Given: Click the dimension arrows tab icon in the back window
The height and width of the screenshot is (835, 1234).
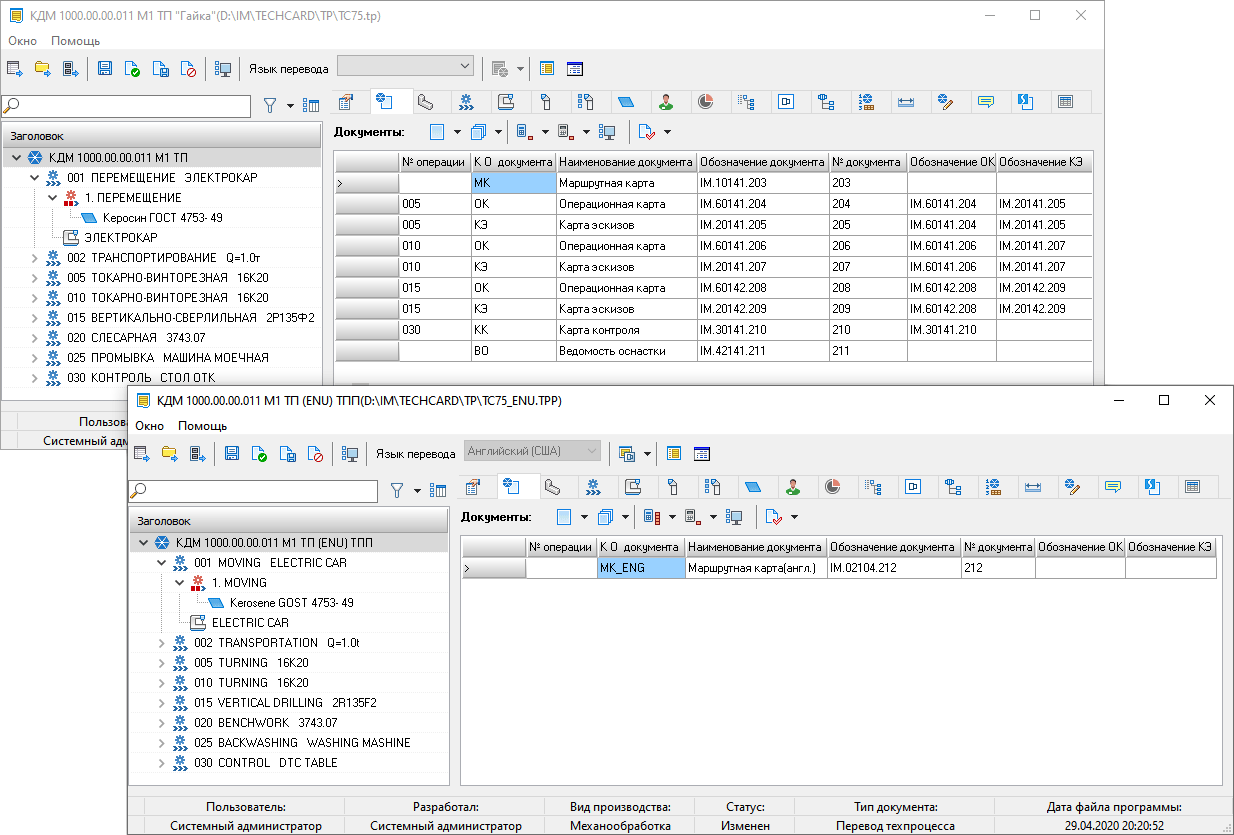Looking at the screenshot, I should (906, 102).
